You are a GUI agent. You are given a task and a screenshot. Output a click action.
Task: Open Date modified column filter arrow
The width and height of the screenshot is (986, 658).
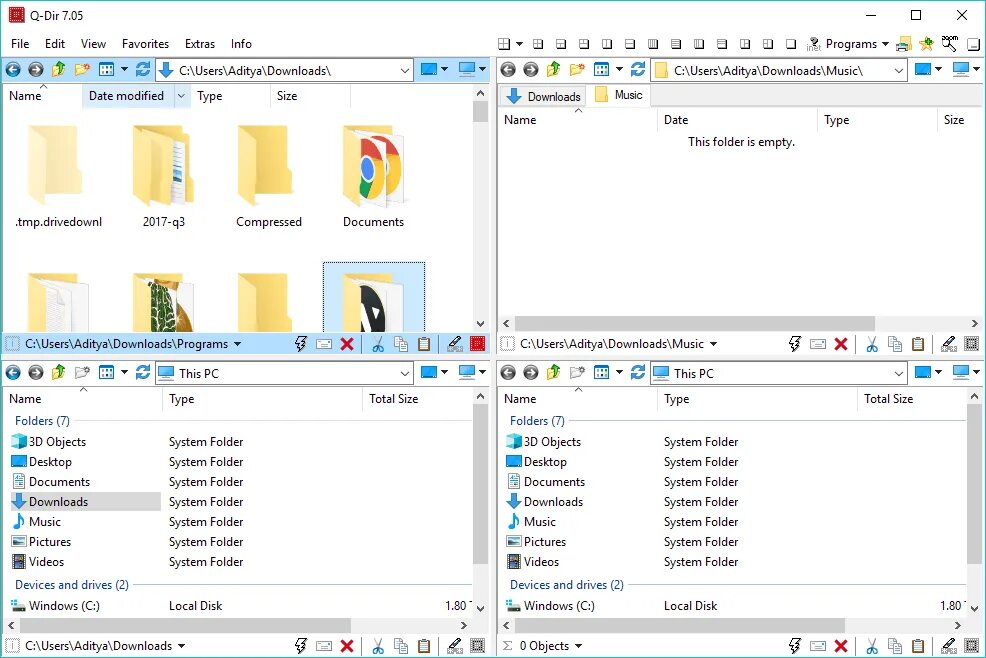181,96
